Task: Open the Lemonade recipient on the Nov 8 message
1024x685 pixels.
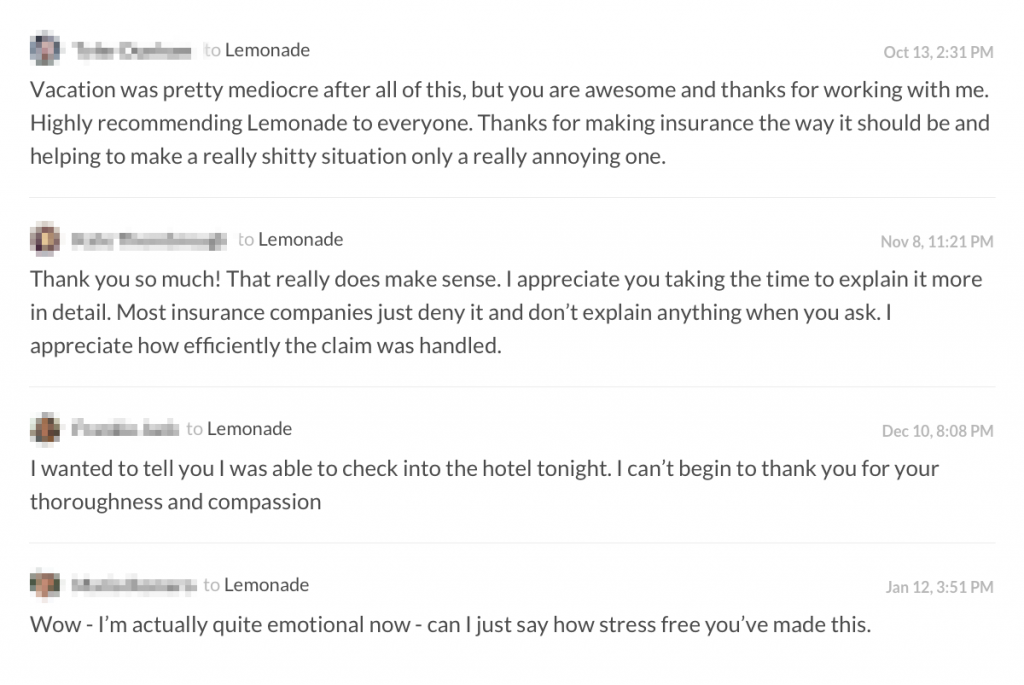Action: (300, 240)
